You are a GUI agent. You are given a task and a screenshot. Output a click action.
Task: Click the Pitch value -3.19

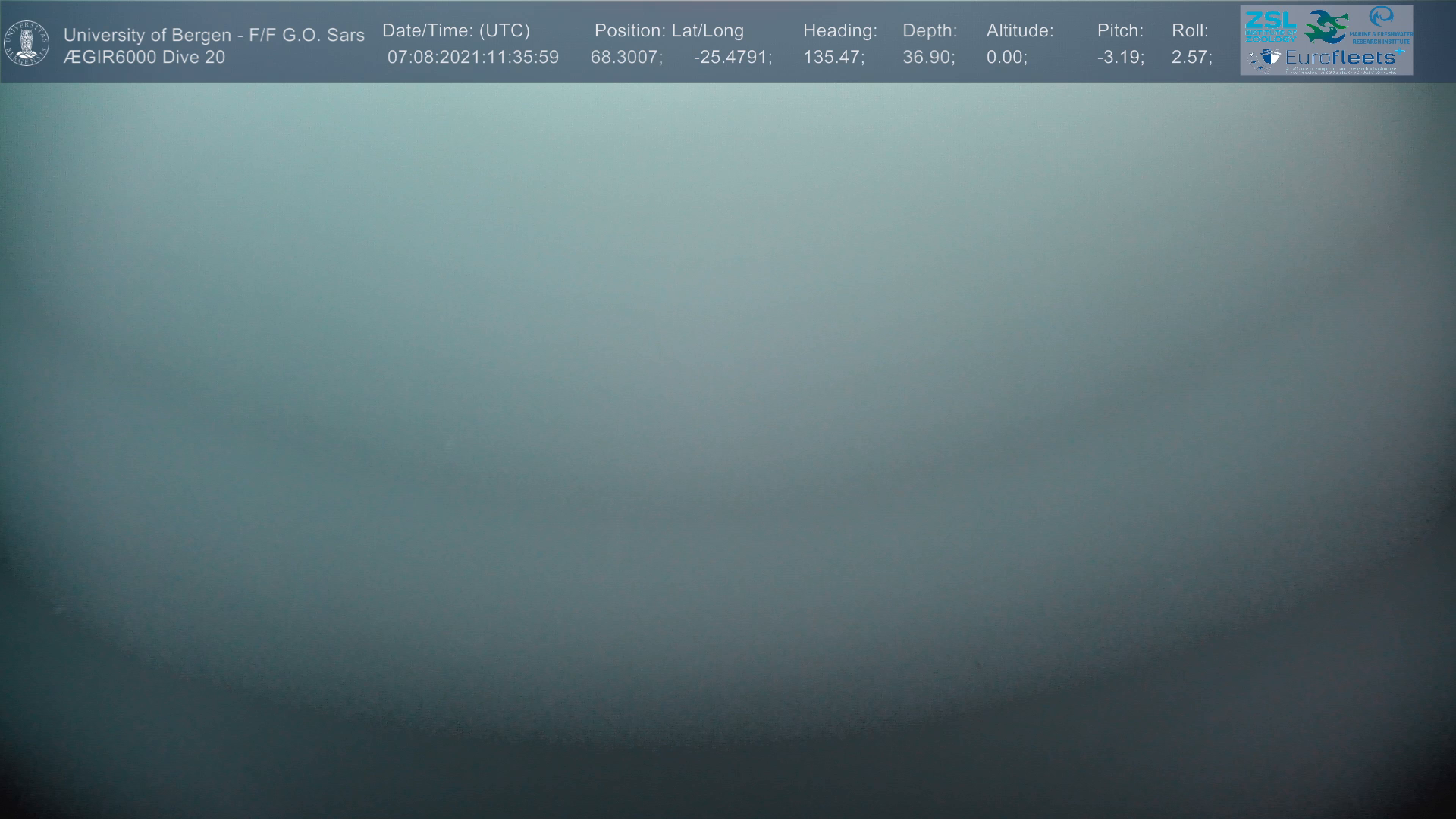[1119, 58]
